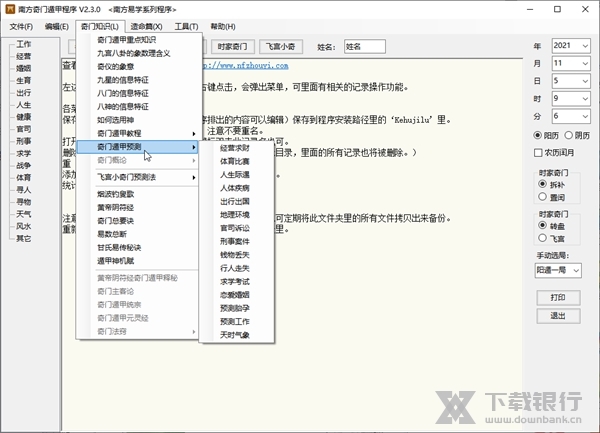Select 工作 in the left tree

click(24, 44)
